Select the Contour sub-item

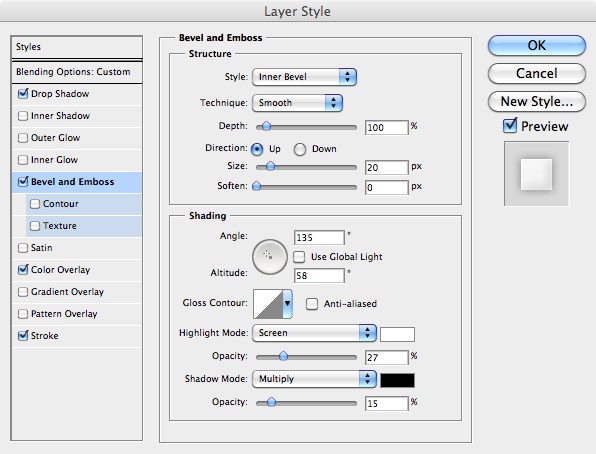[x=84, y=204]
